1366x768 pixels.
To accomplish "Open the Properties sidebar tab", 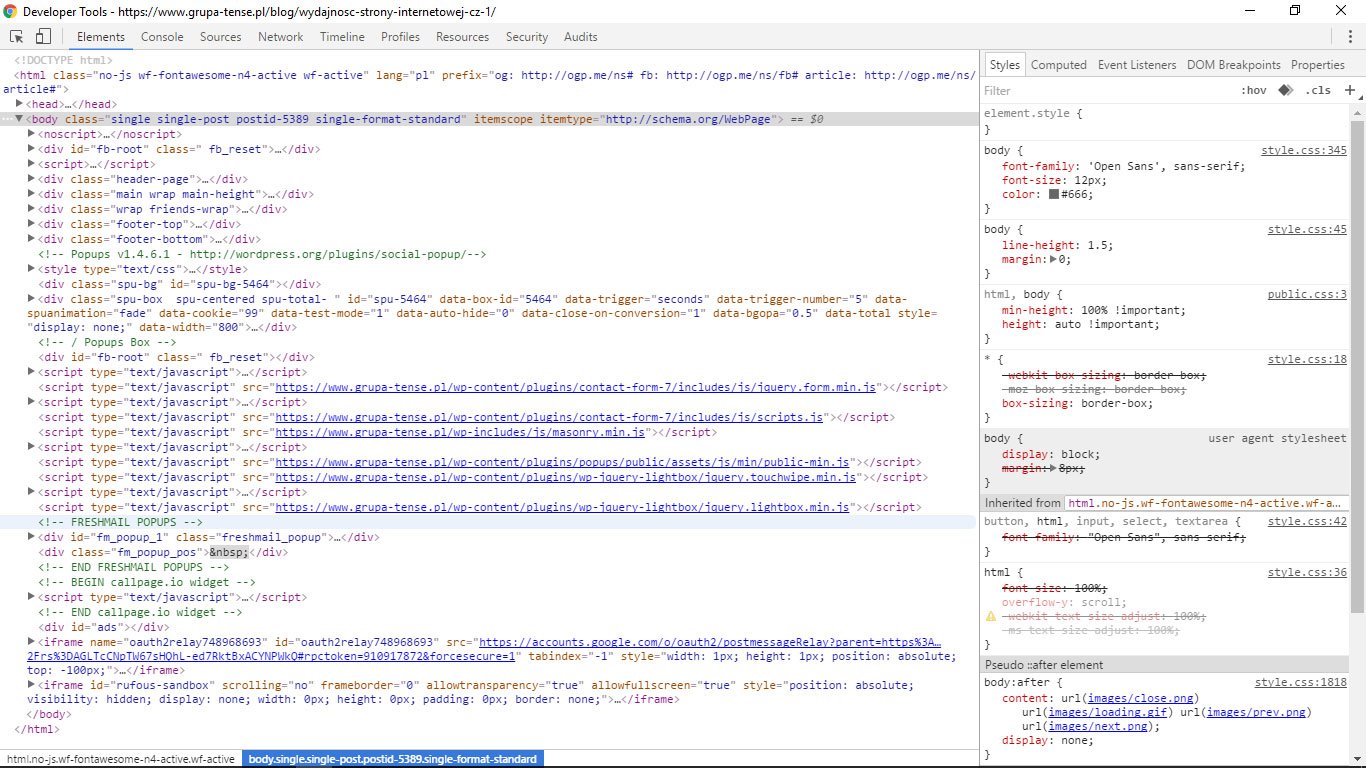I will 1318,65.
